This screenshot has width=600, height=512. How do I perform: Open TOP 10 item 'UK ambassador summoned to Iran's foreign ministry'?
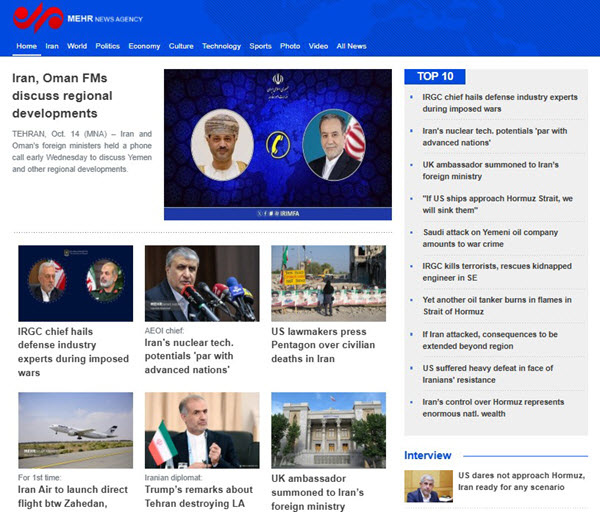490,170
